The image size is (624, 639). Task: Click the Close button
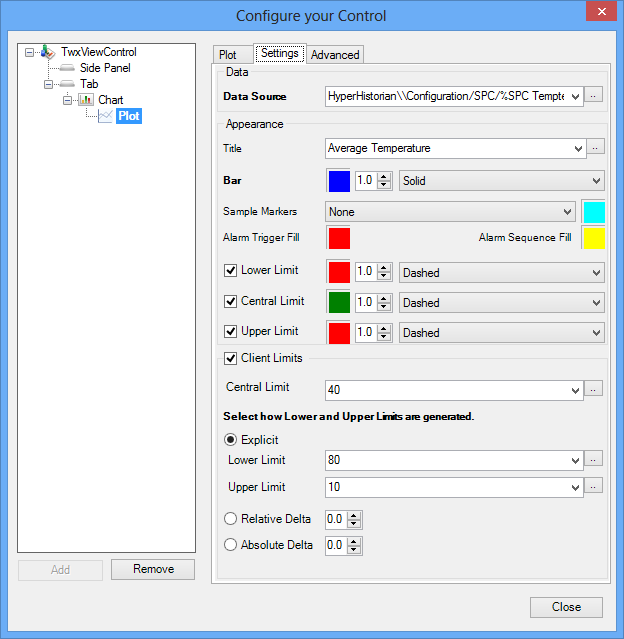[566, 607]
